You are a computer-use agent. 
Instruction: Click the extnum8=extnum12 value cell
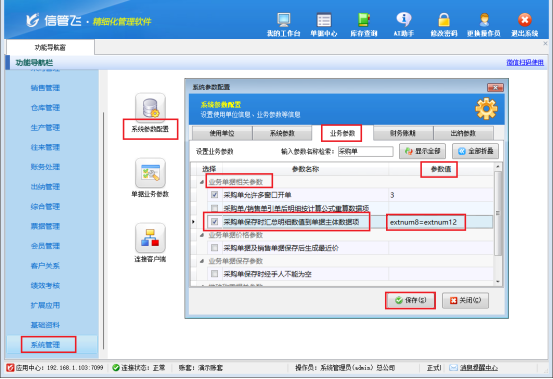pos(440,222)
